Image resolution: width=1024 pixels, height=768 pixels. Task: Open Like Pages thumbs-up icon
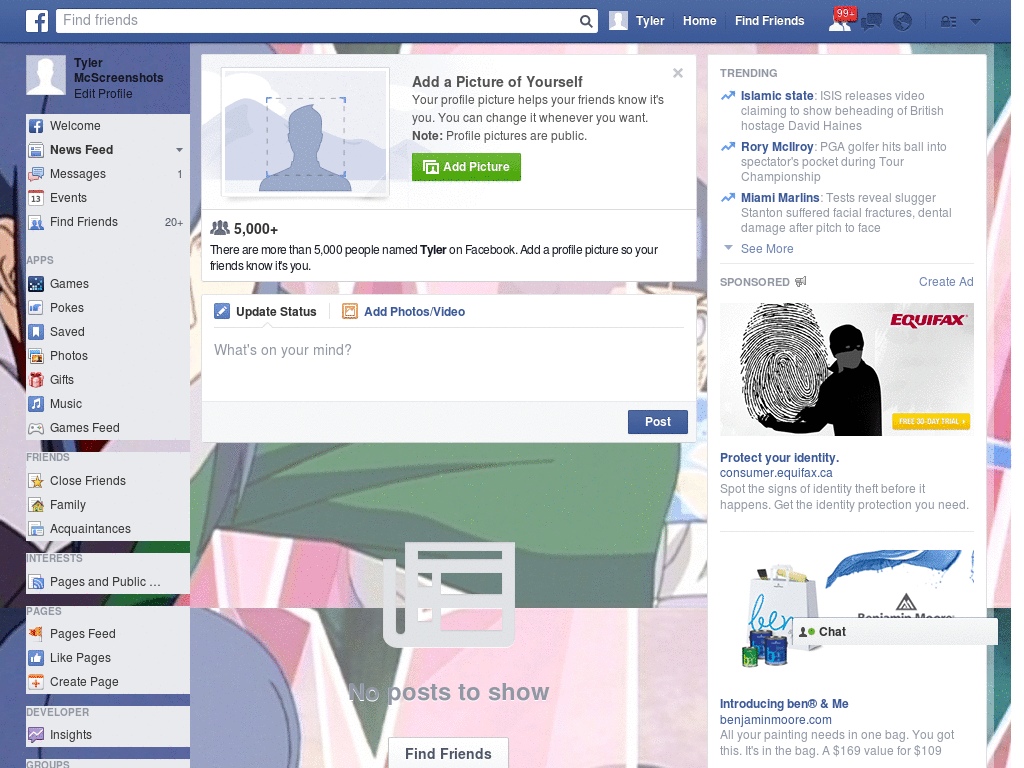pyautogui.click(x=36, y=658)
